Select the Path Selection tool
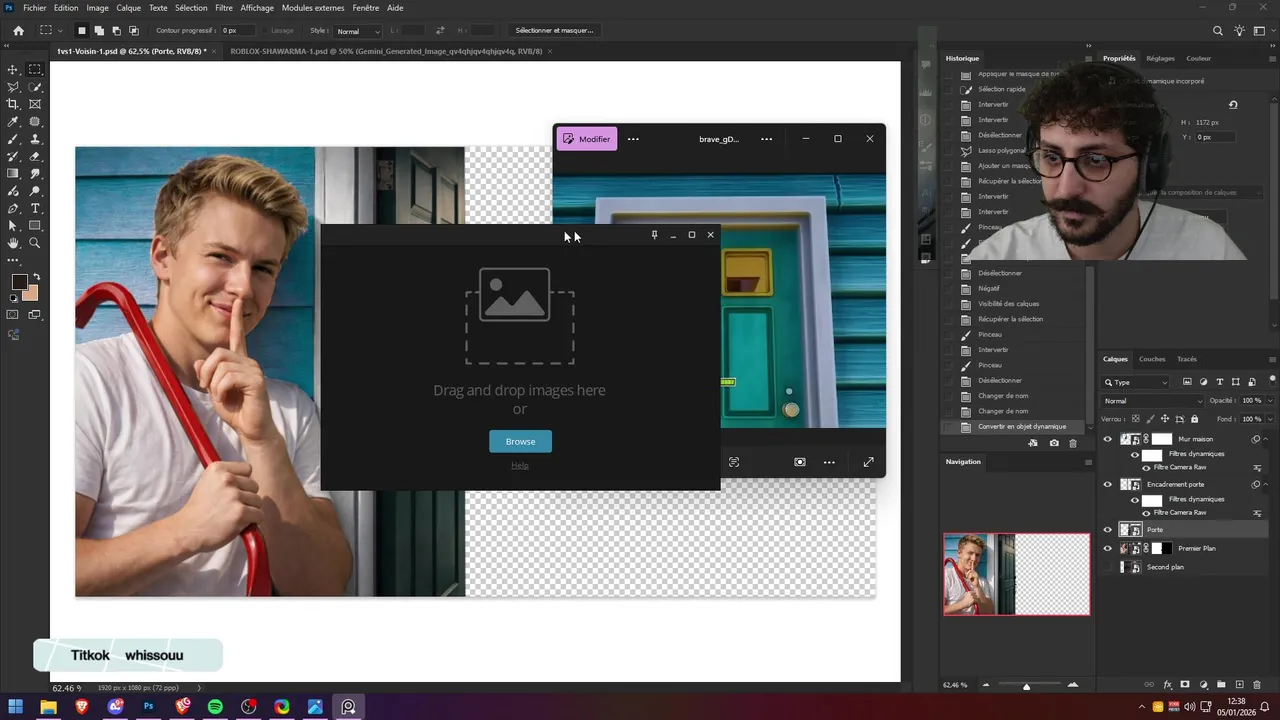The image size is (1280, 720). point(13,226)
